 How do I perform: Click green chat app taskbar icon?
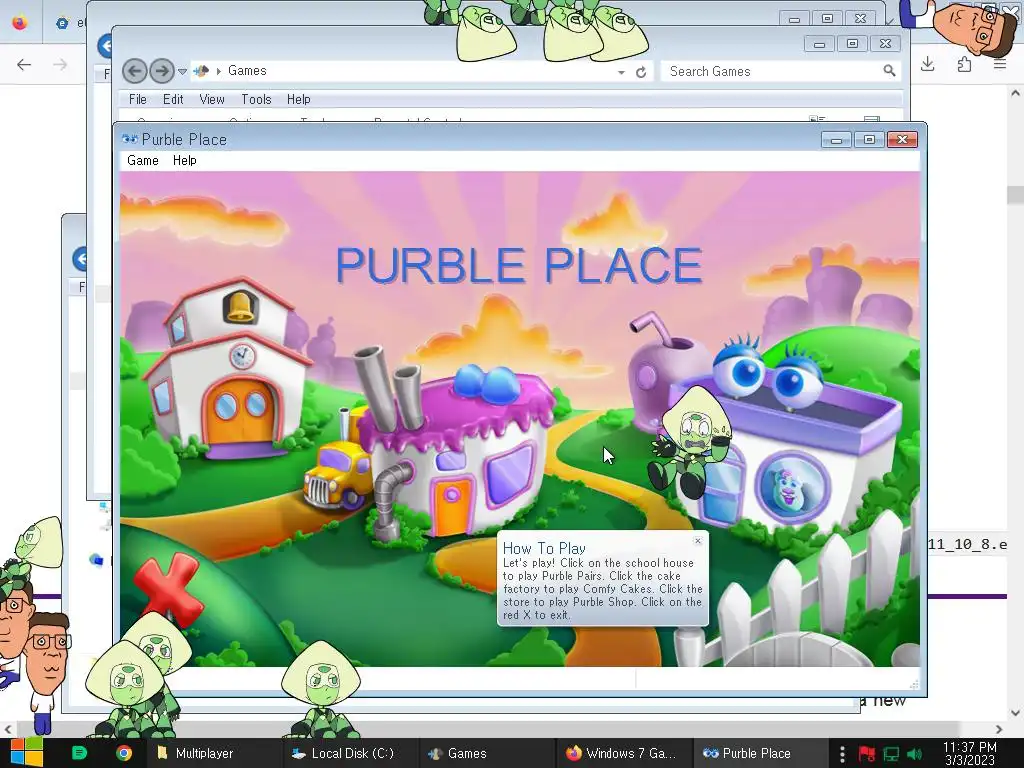[79, 753]
